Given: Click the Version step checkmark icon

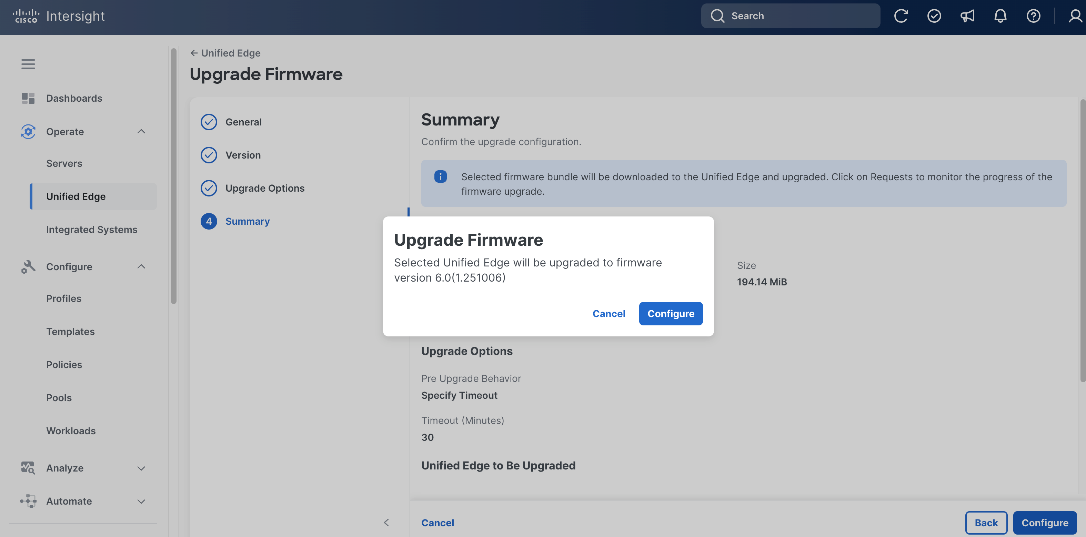Looking at the screenshot, I should click(208, 155).
